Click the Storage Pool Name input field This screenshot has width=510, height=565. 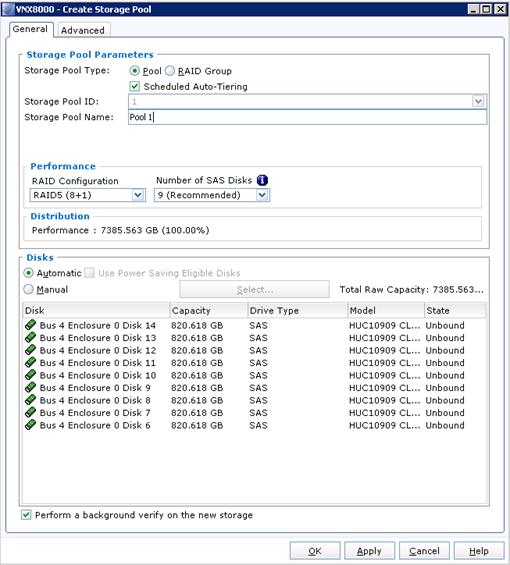307,117
